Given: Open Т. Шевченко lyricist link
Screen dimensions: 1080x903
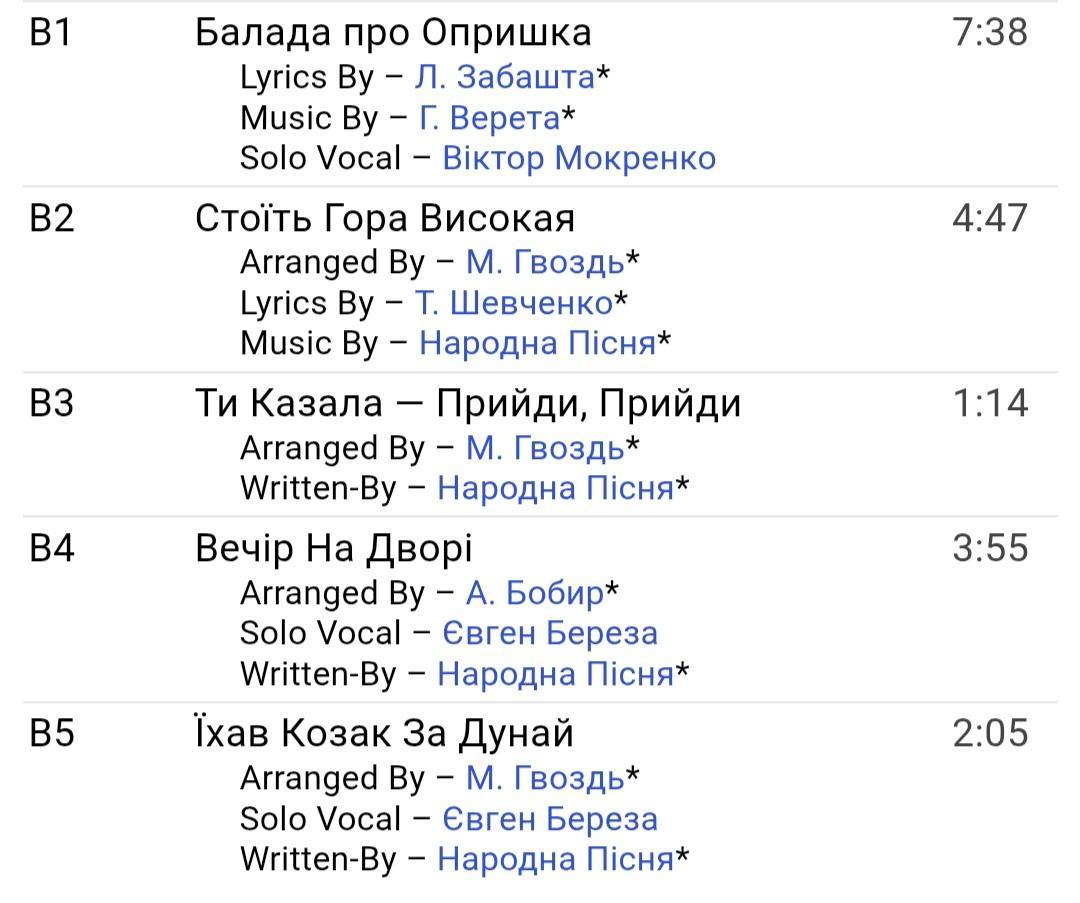Looking at the screenshot, I should (513, 302).
